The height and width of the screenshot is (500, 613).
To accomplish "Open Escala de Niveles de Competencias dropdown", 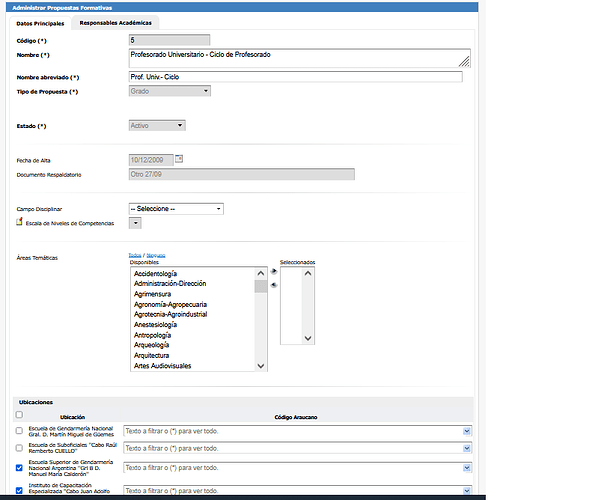I will [135, 223].
